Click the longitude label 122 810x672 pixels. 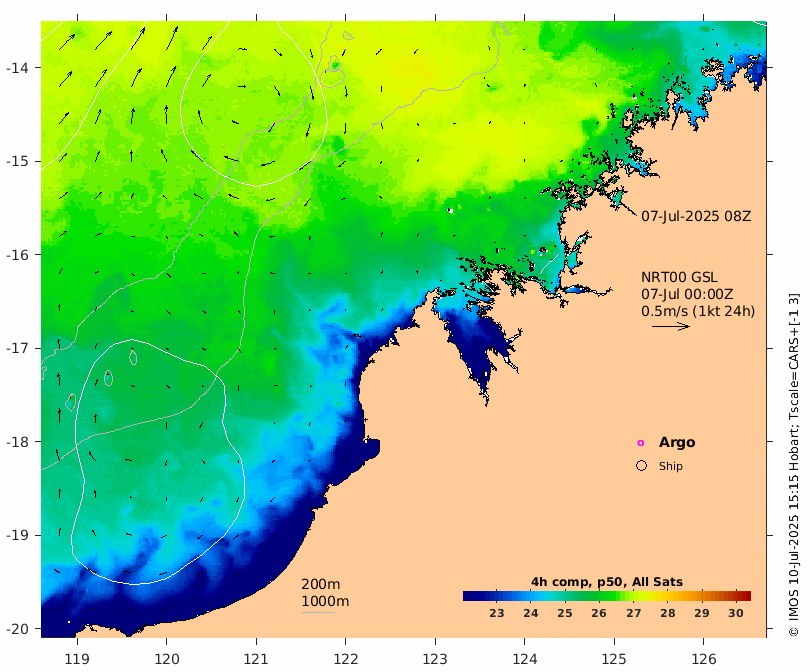(346, 659)
